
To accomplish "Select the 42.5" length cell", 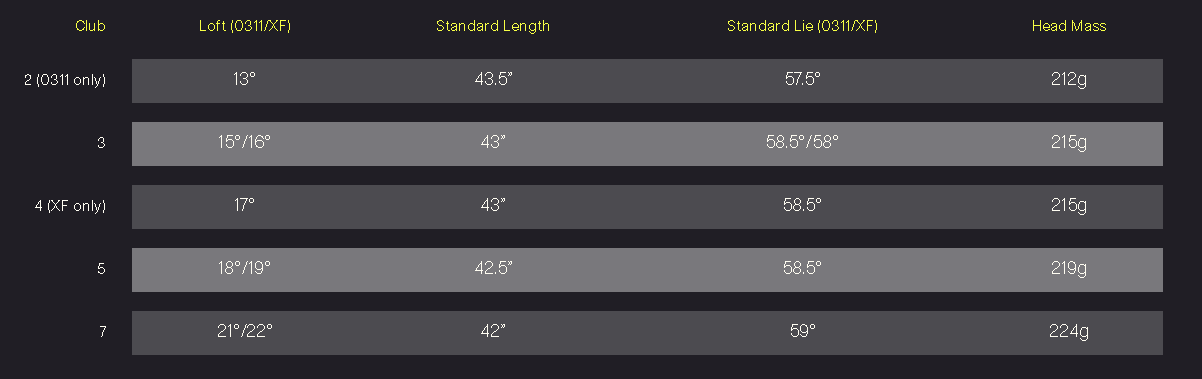I will pos(493,269).
